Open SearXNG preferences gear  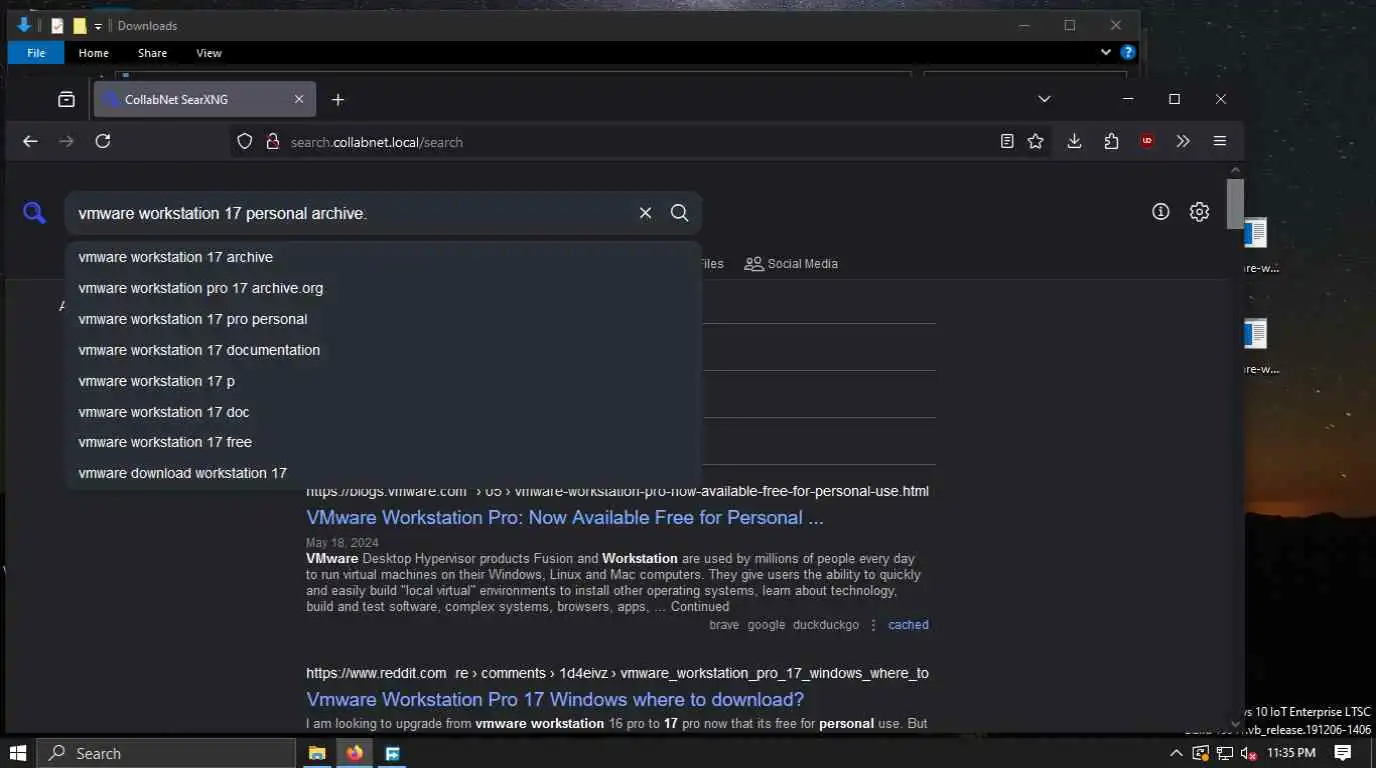click(1199, 212)
